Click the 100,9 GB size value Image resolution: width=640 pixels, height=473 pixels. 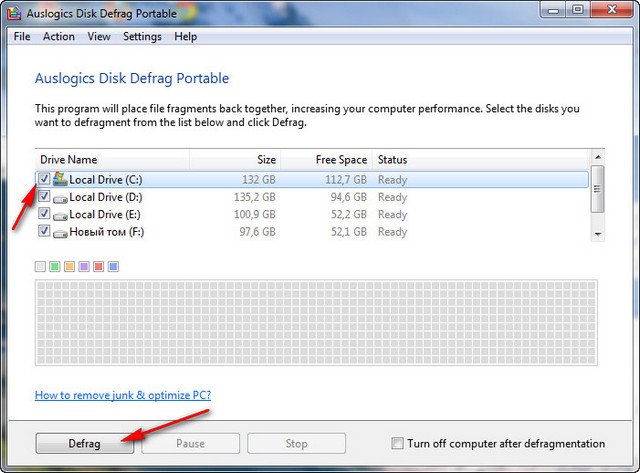[255, 214]
